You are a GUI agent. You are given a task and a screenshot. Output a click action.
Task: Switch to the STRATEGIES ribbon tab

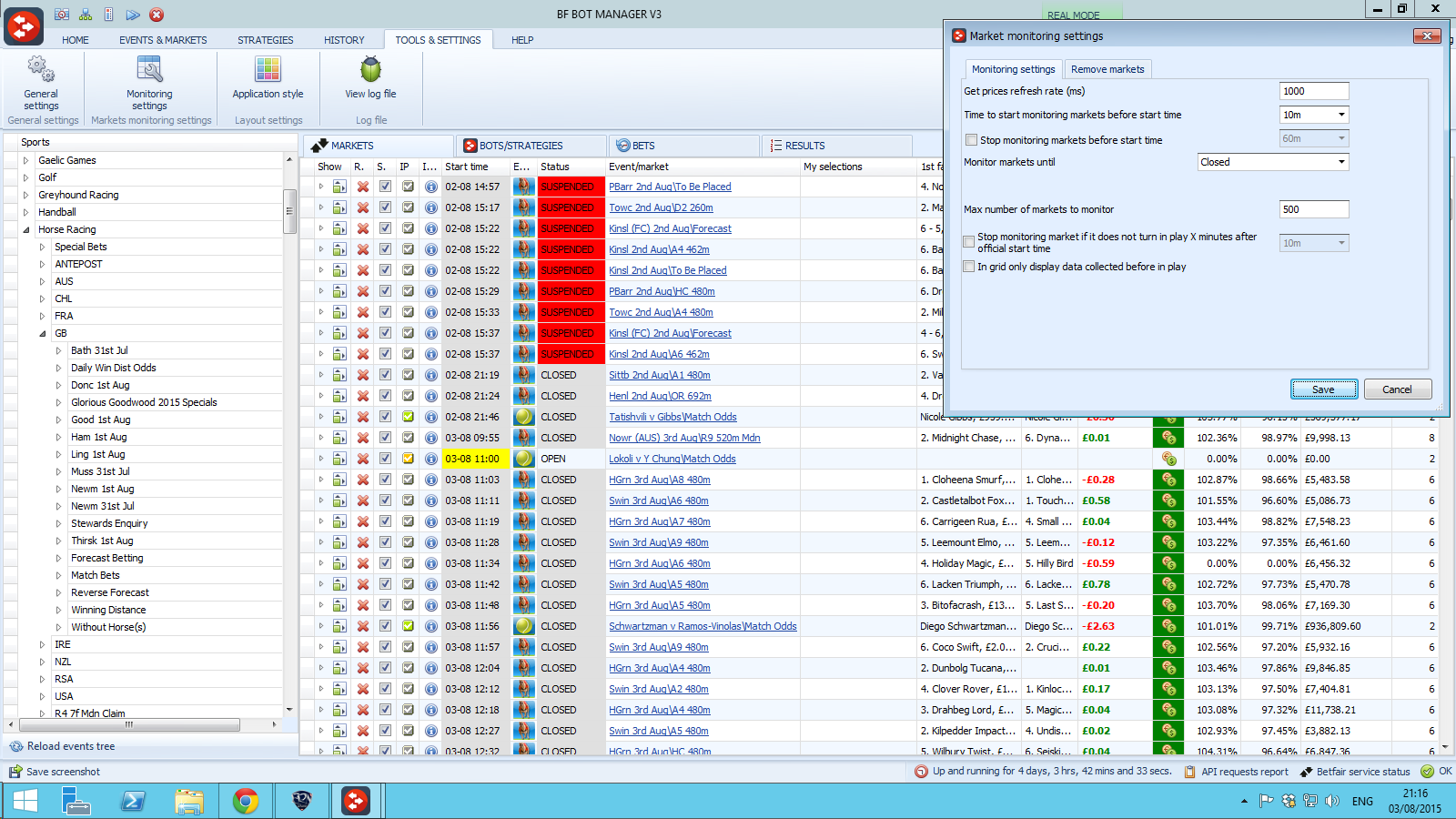click(x=266, y=40)
